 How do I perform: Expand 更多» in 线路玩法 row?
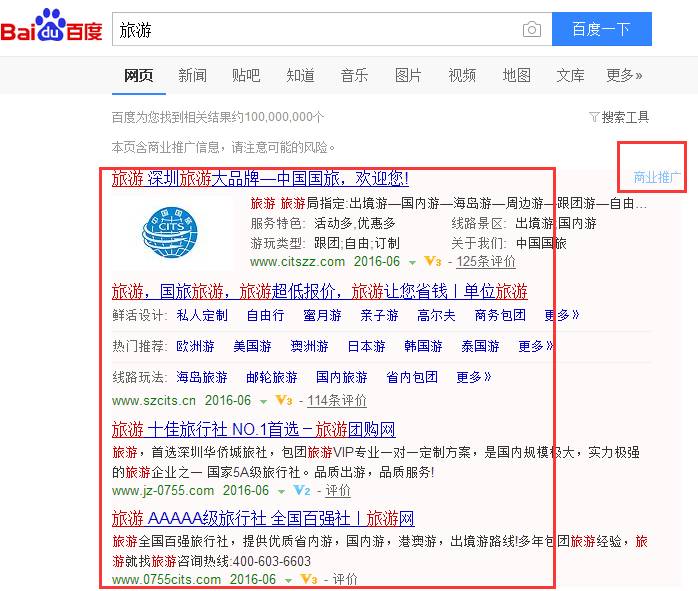coord(474,377)
